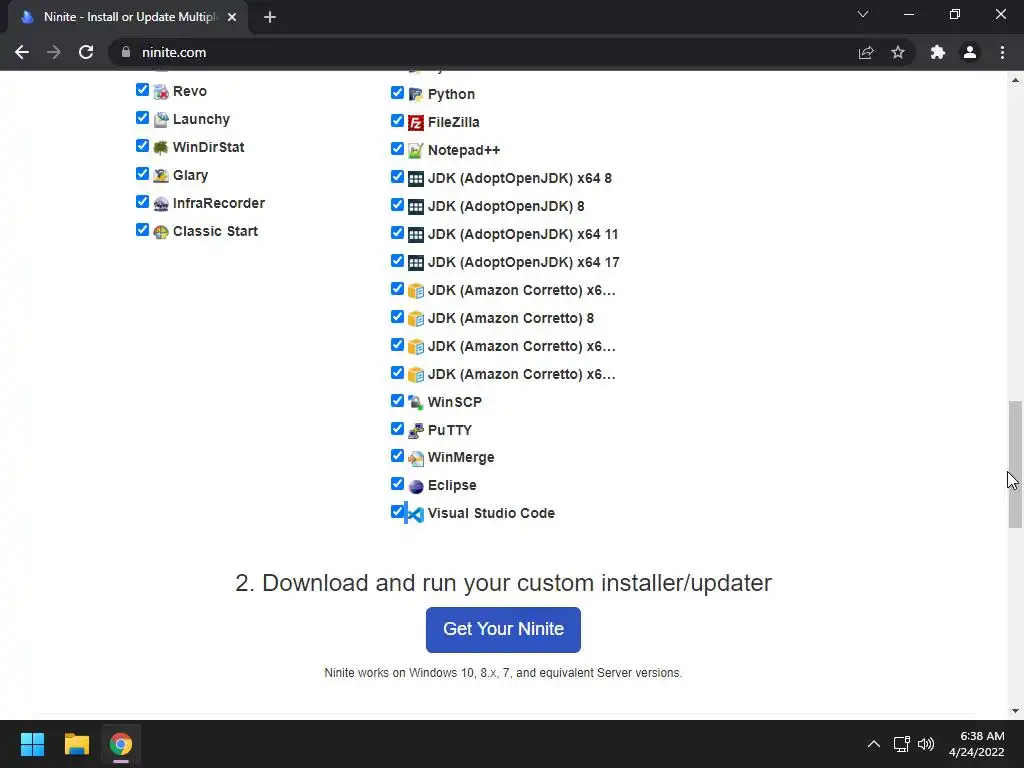This screenshot has width=1024, height=768.
Task: Click the Python logo icon
Action: tap(415, 95)
